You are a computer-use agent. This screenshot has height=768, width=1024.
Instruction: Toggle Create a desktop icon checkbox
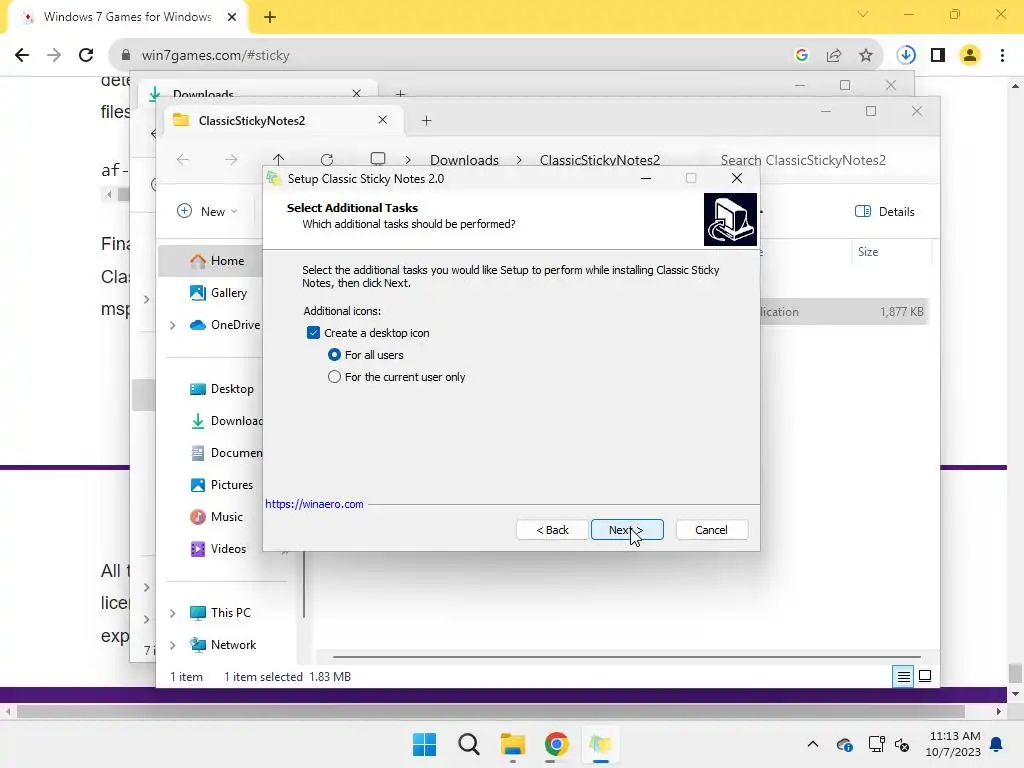313,333
